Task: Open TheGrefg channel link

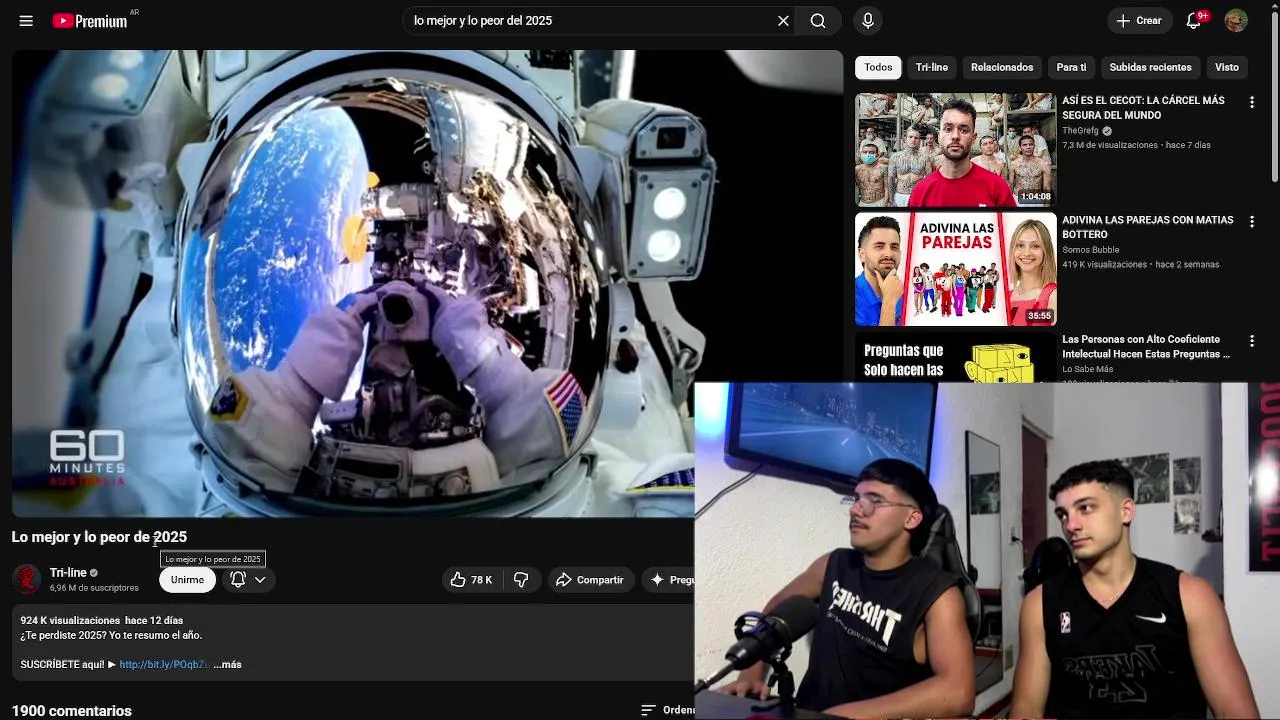Action: 1080,130
